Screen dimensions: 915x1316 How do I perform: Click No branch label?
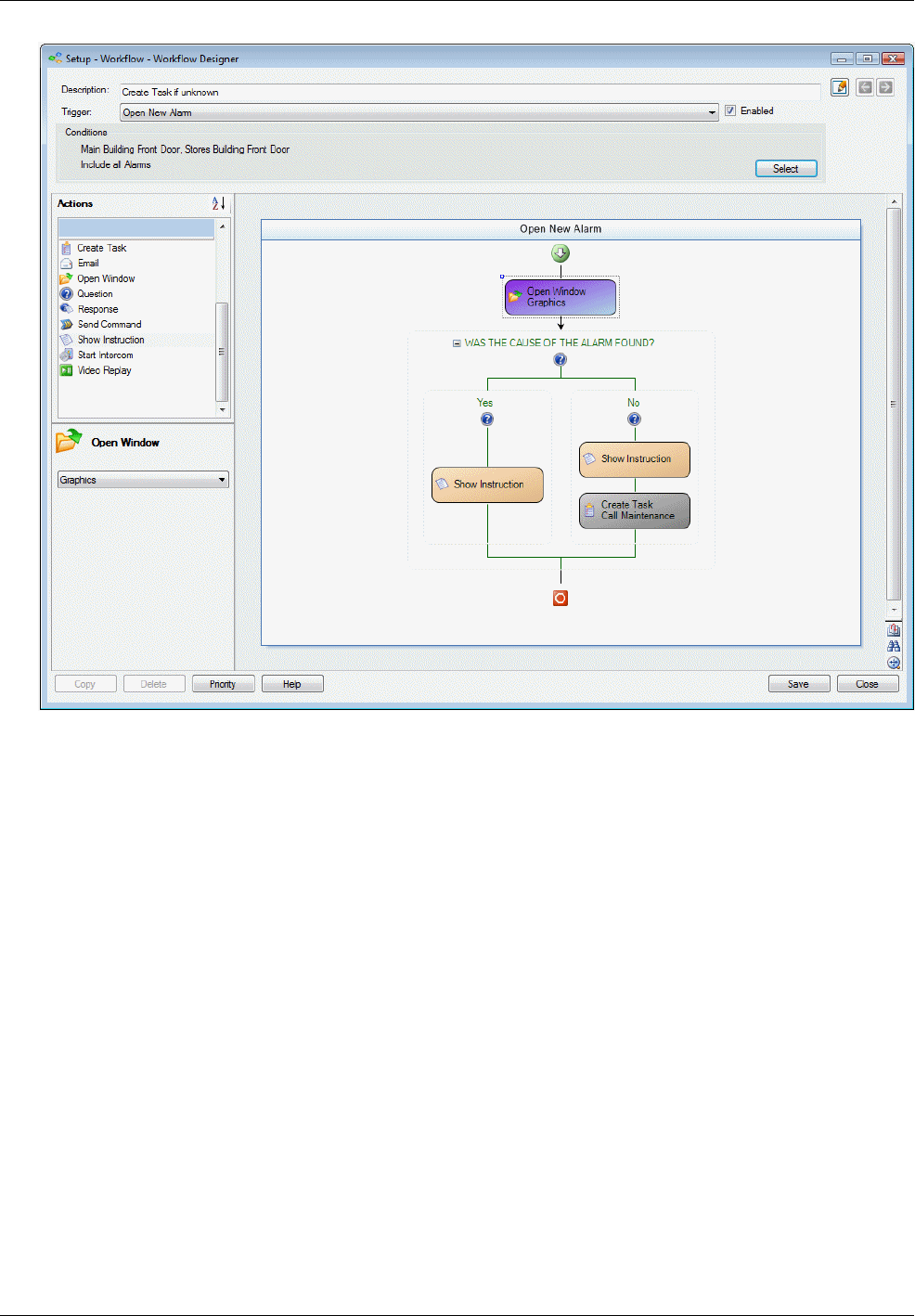[x=634, y=403]
